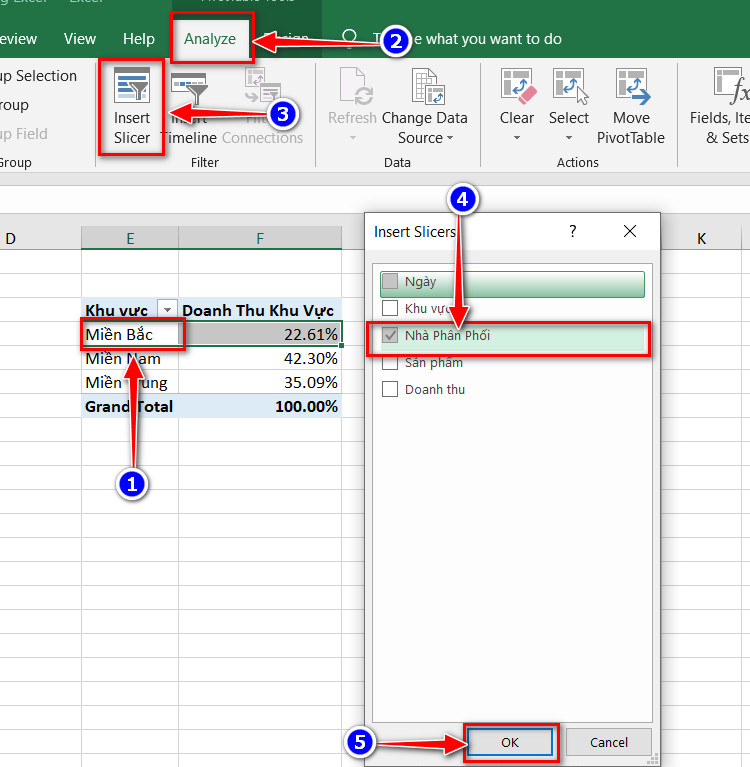Expand the Refresh dropdown arrow
Screen dimensions: 750x767
click(353, 138)
